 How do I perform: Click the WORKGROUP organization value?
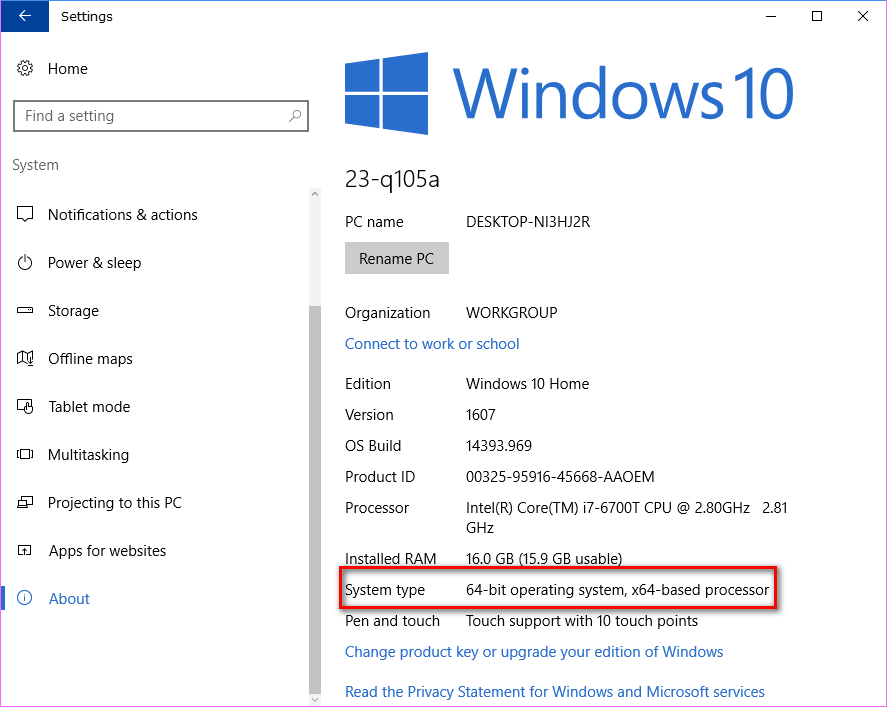511,313
